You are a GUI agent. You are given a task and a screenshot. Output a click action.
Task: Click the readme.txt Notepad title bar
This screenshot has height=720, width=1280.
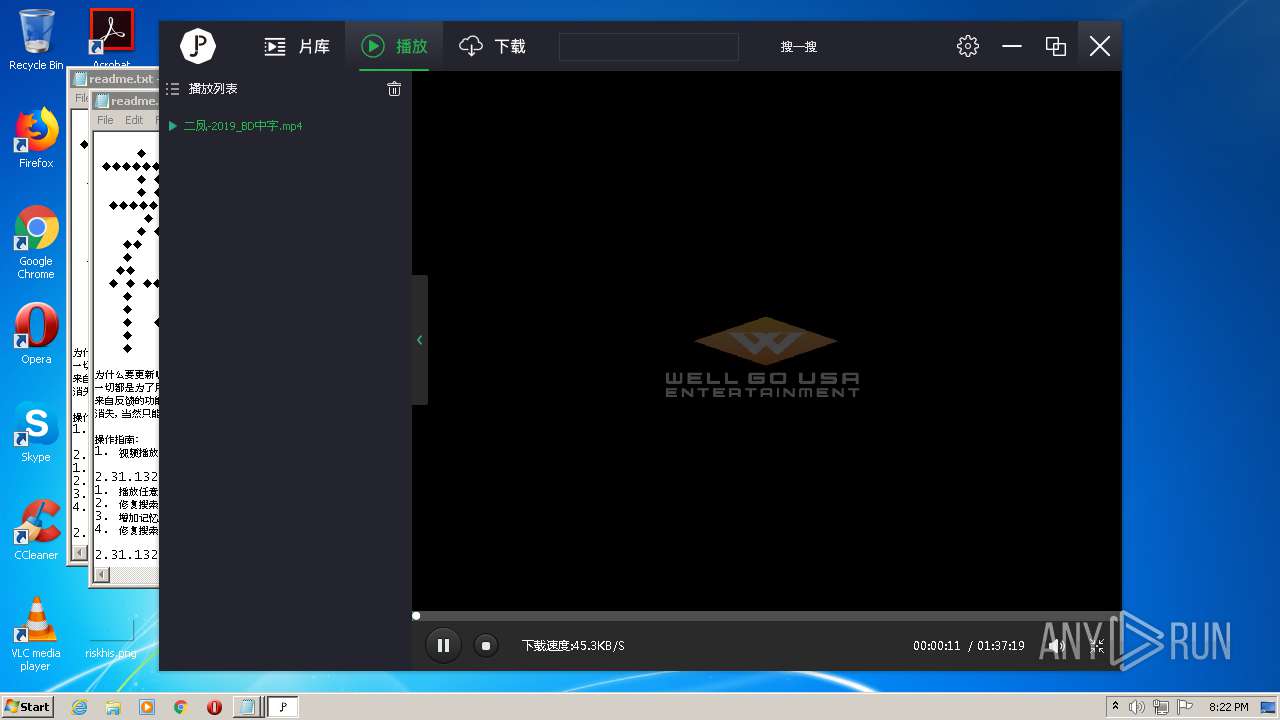(x=125, y=101)
